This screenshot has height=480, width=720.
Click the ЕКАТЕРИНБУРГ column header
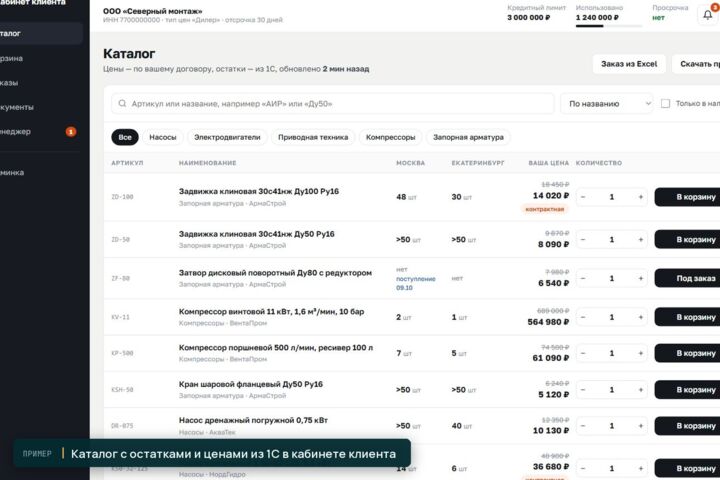click(x=478, y=163)
